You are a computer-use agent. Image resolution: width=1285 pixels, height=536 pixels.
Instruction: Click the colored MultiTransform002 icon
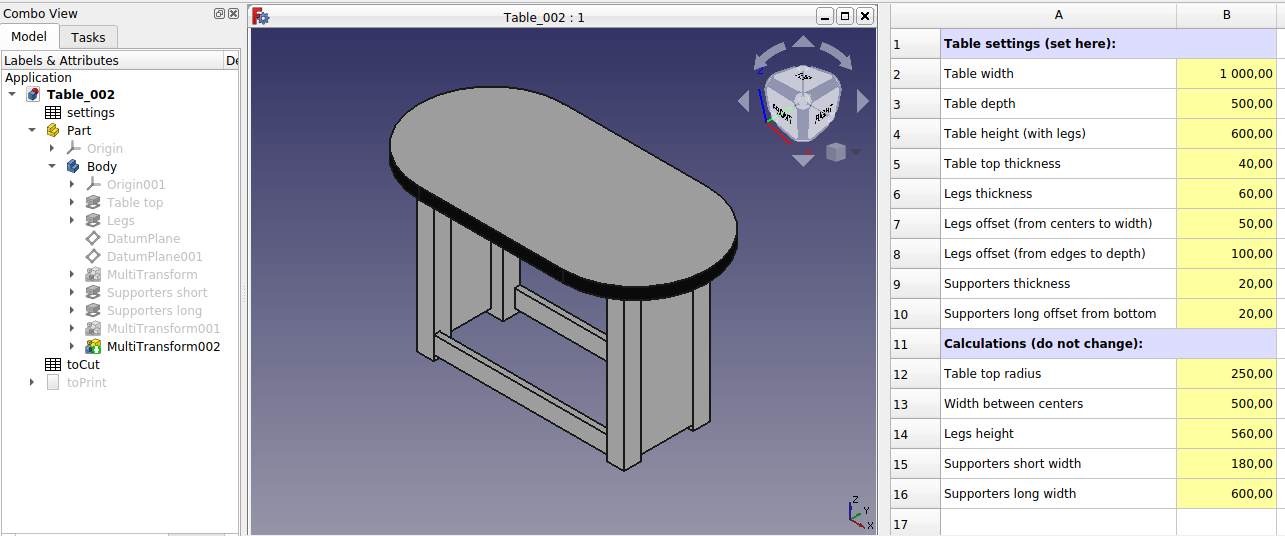[x=93, y=347]
